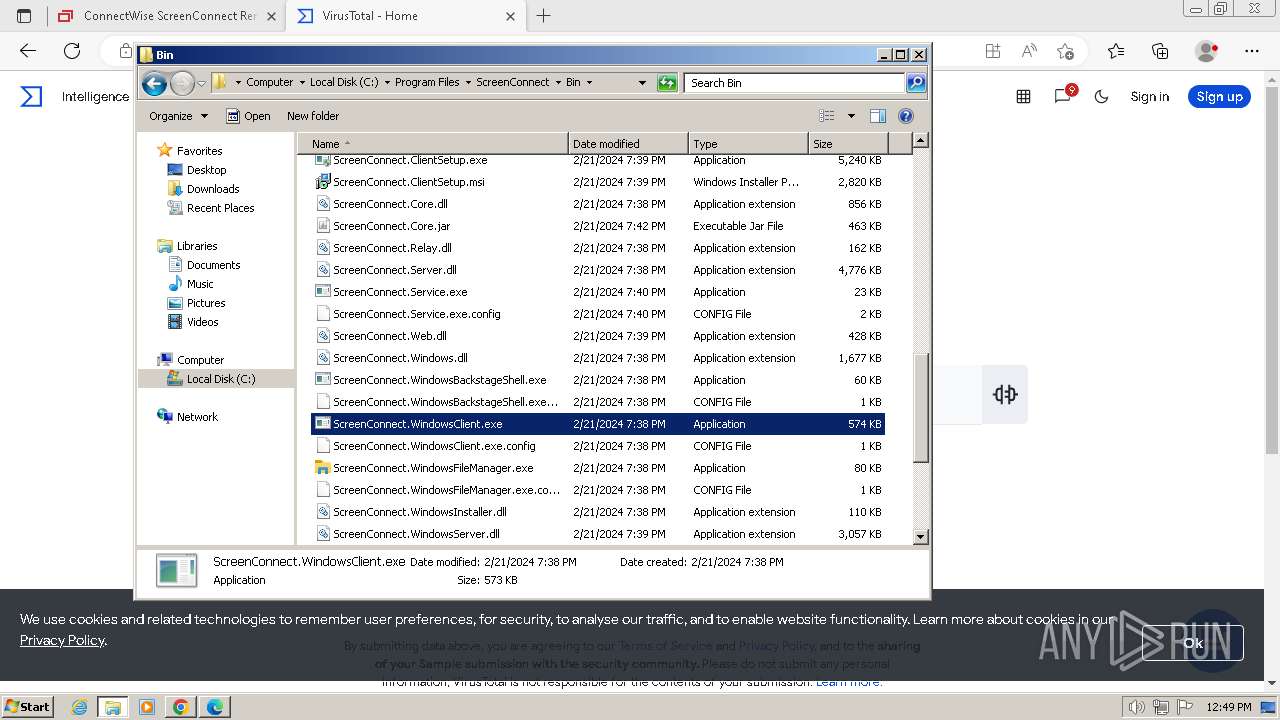Viewport: 1280px width, 720px height.
Task: Select ScreenConnect.ClientSetup.msi file
Action: [x=408, y=182]
